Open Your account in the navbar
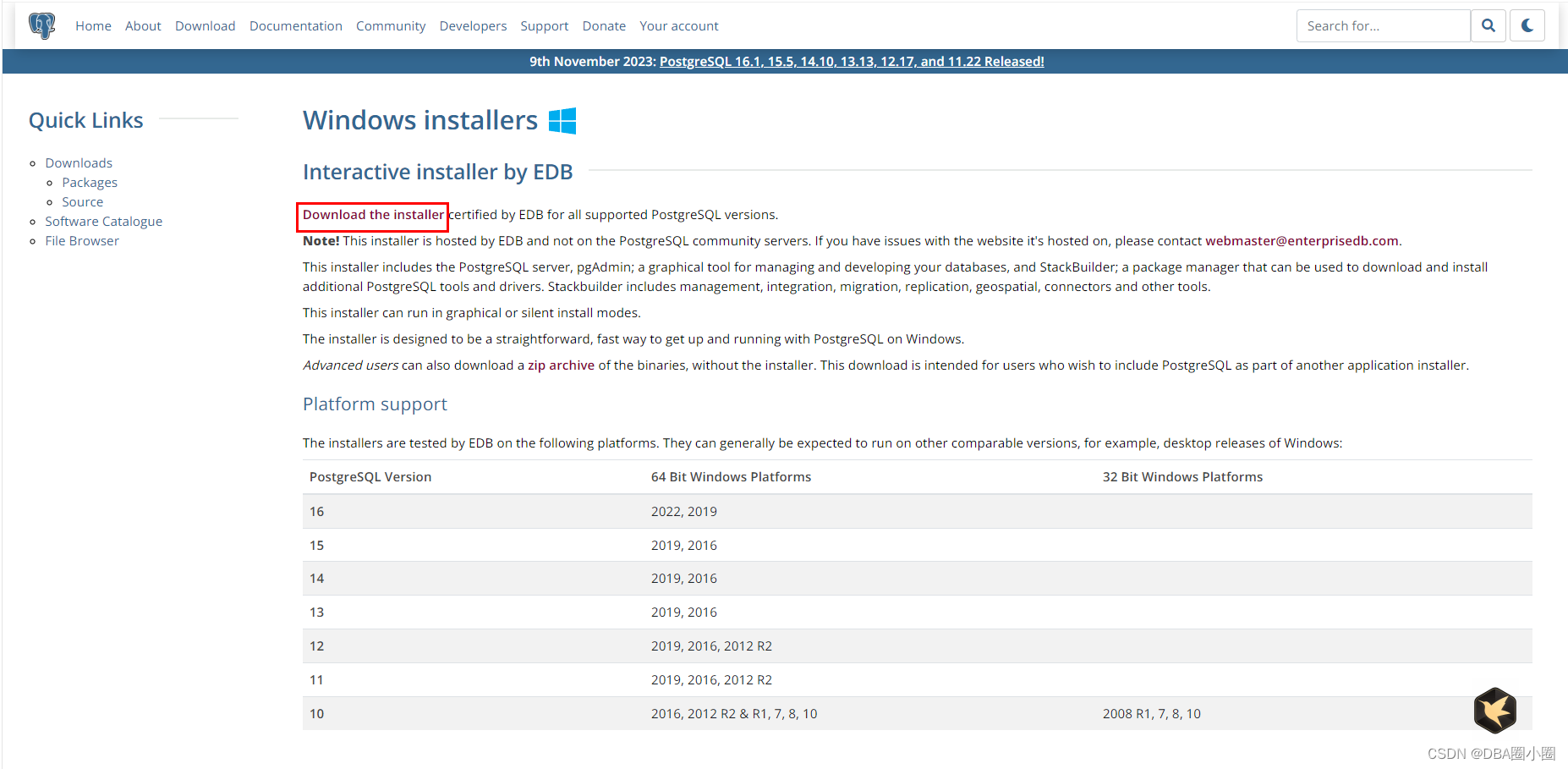Viewport: 1568px width, 769px height. (x=679, y=26)
